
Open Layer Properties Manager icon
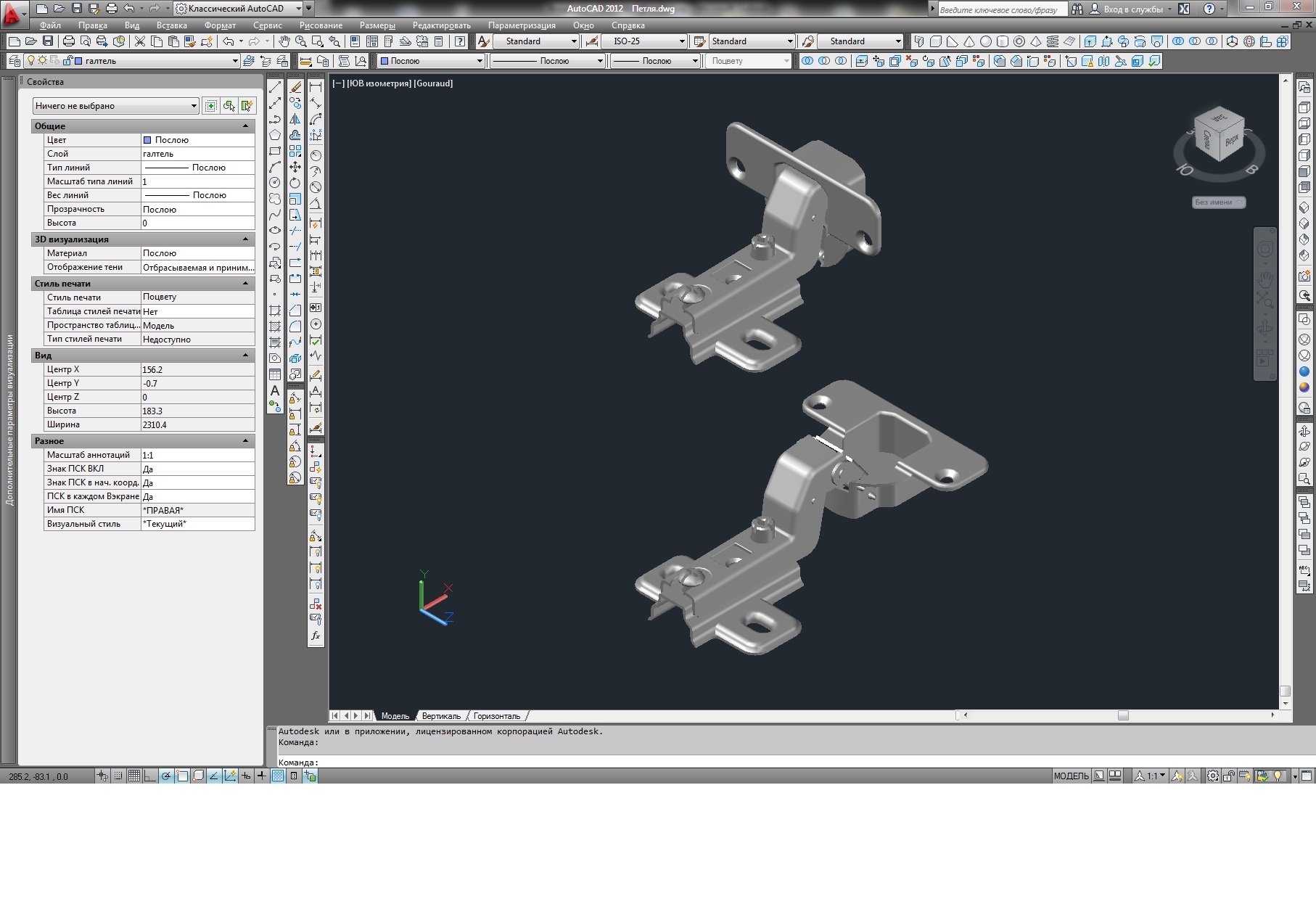(x=14, y=61)
